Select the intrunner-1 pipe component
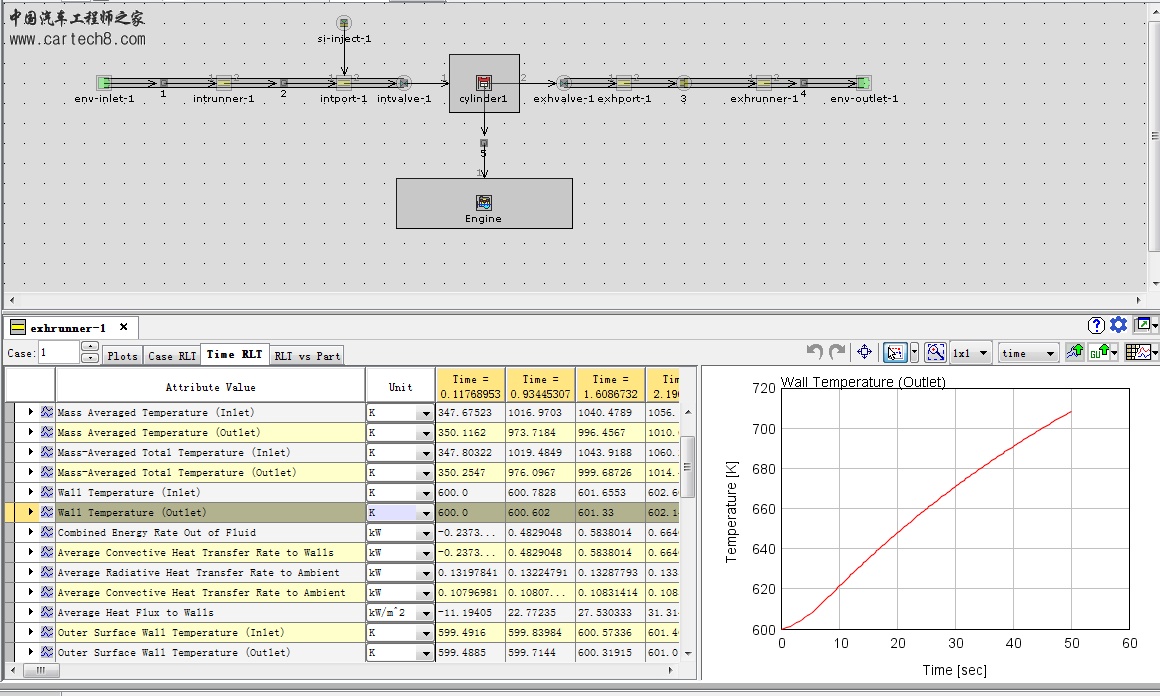The width and height of the screenshot is (1160, 696). point(223,83)
